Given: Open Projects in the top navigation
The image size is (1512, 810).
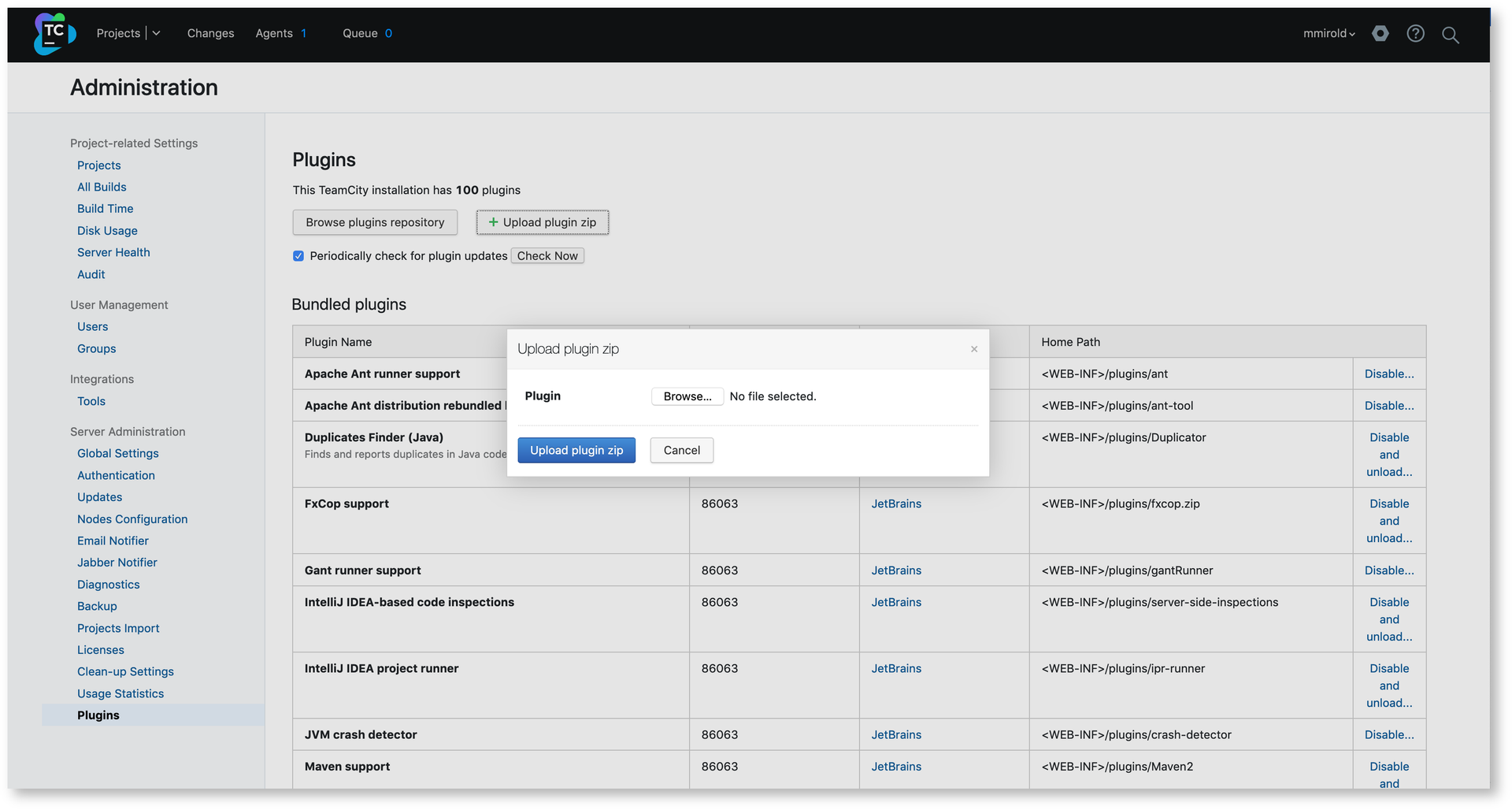Looking at the screenshot, I should pyautogui.click(x=118, y=33).
